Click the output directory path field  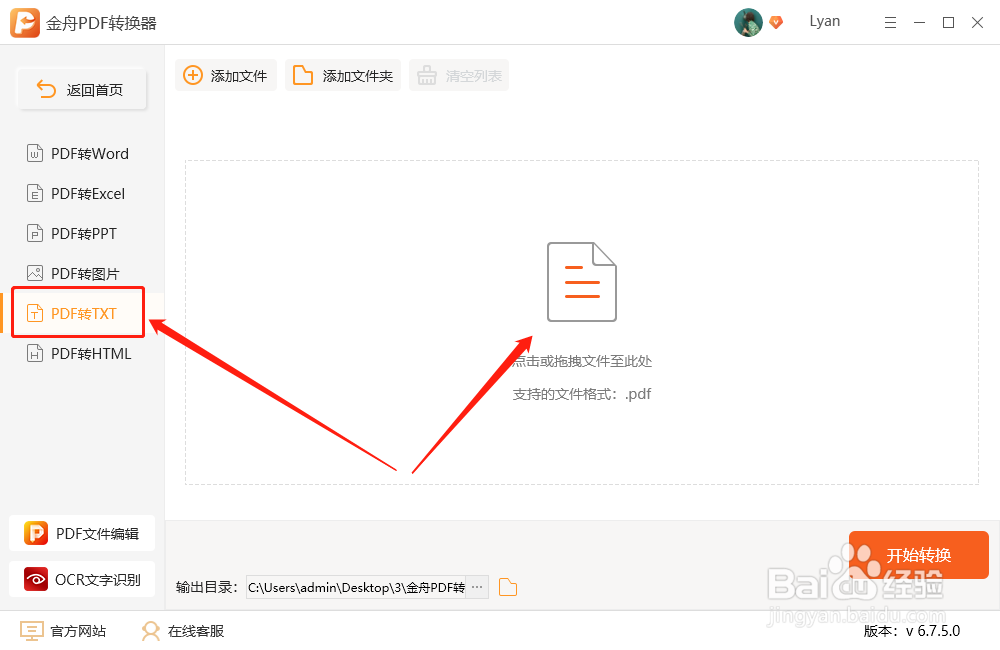click(x=356, y=587)
